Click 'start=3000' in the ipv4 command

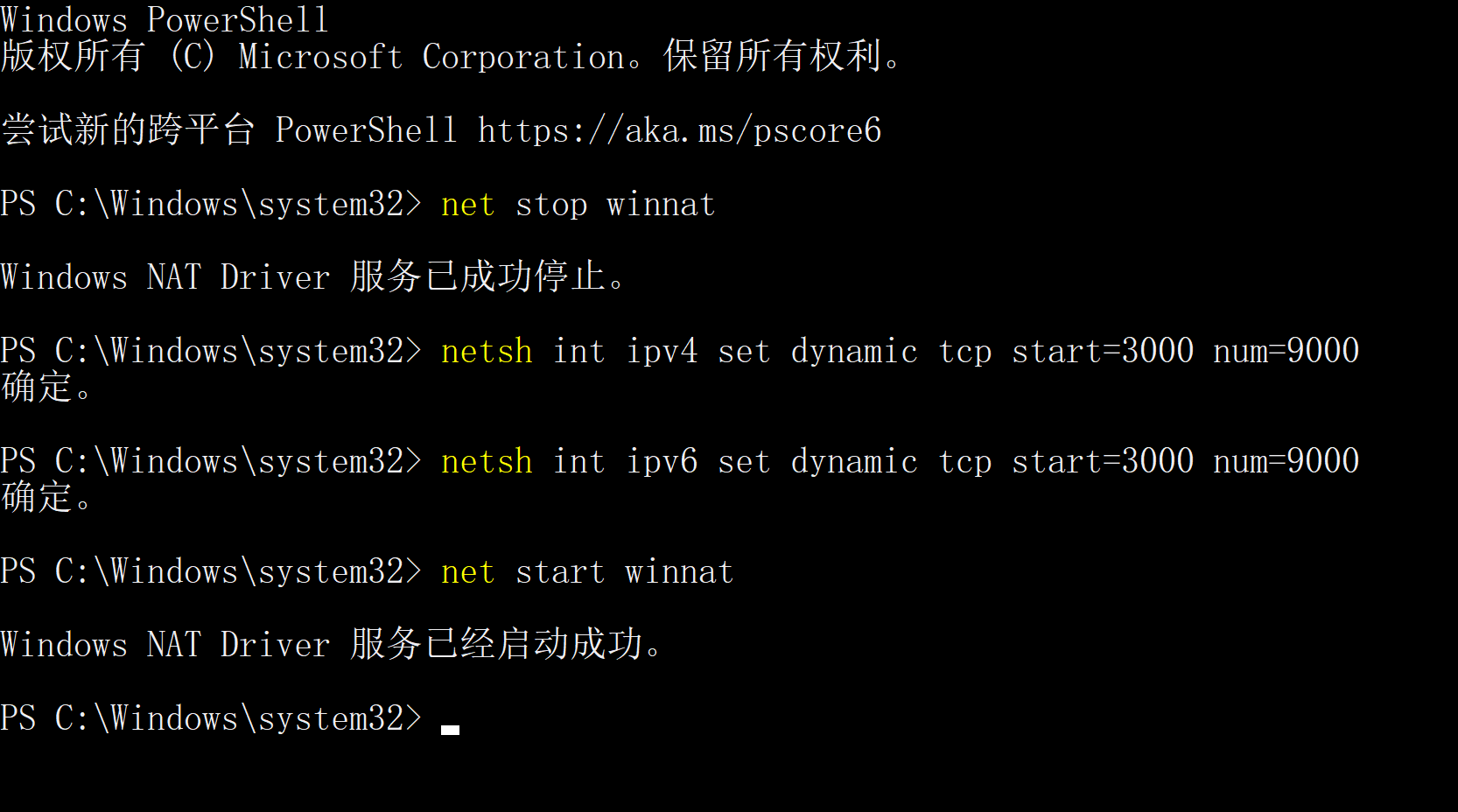pyautogui.click(x=1103, y=352)
